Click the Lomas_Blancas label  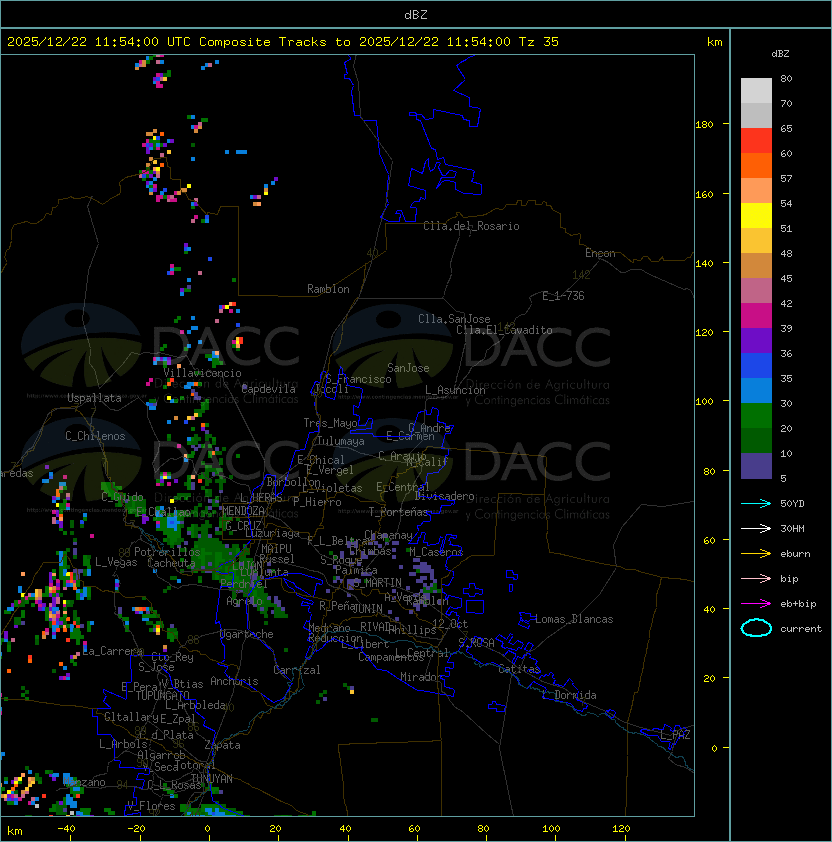click(574, 619)
